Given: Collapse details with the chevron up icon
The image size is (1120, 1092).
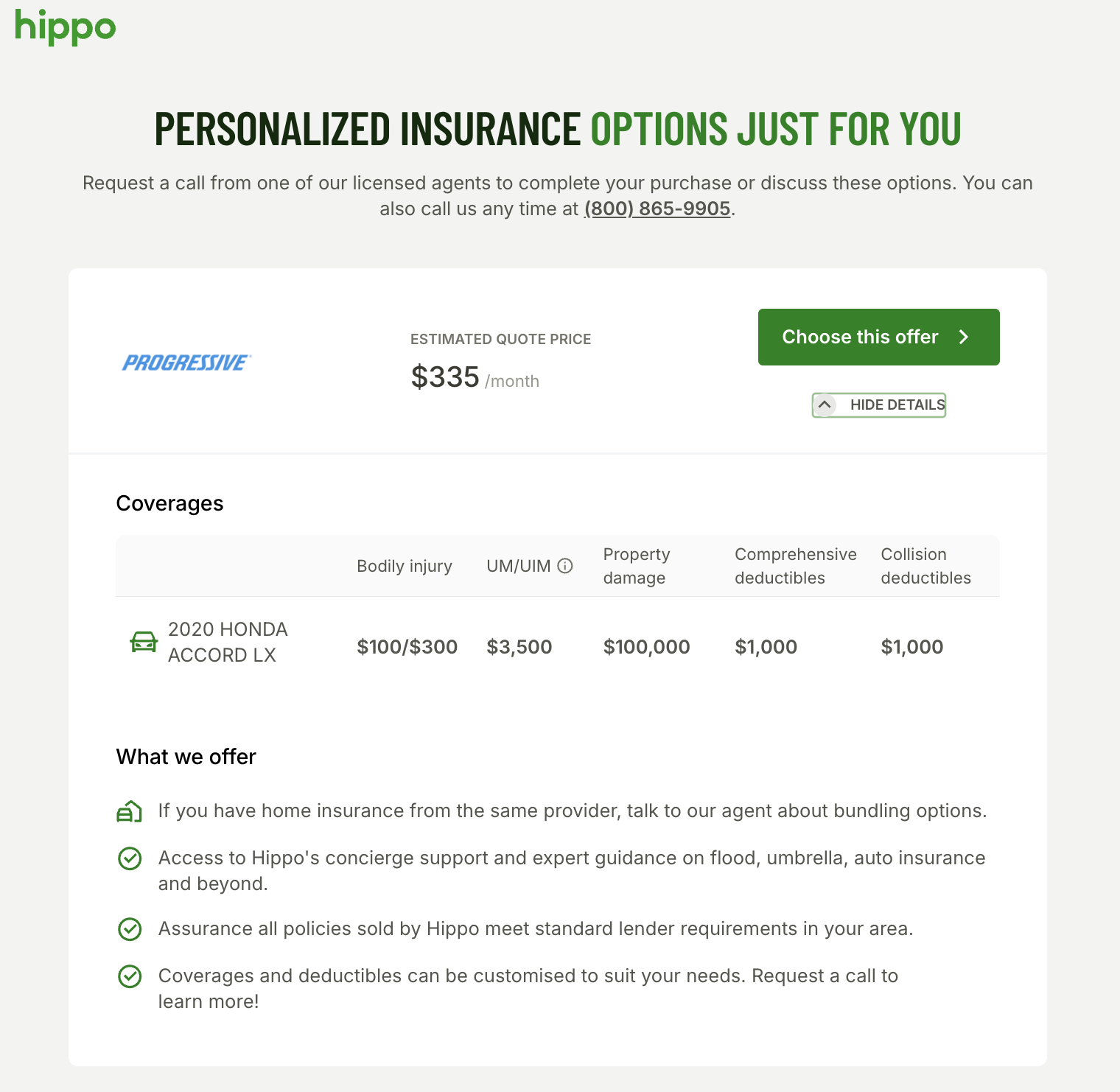Looking at the screenshot, I should pos(825,405).
